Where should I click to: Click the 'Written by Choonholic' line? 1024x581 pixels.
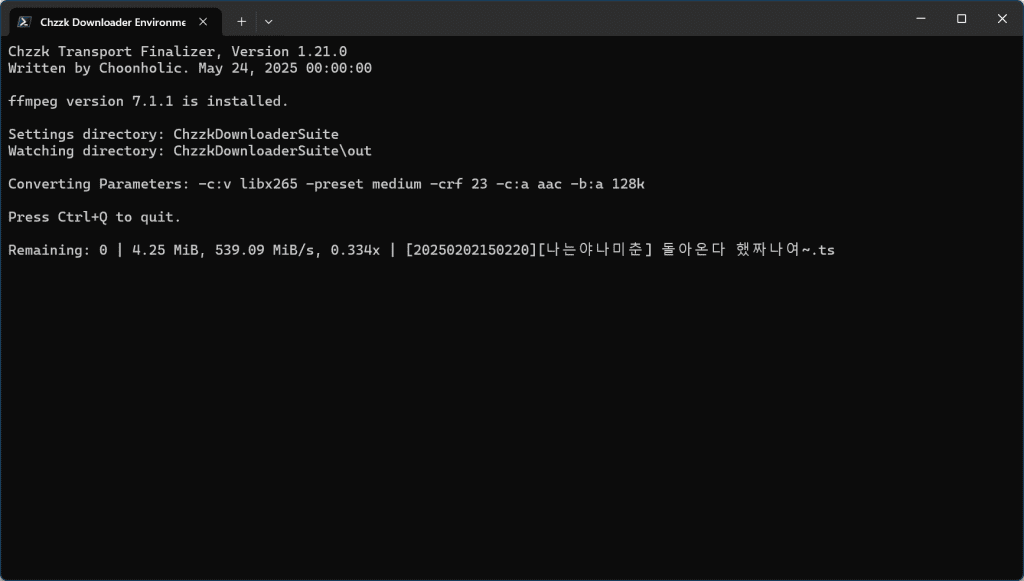pos(190,68)
